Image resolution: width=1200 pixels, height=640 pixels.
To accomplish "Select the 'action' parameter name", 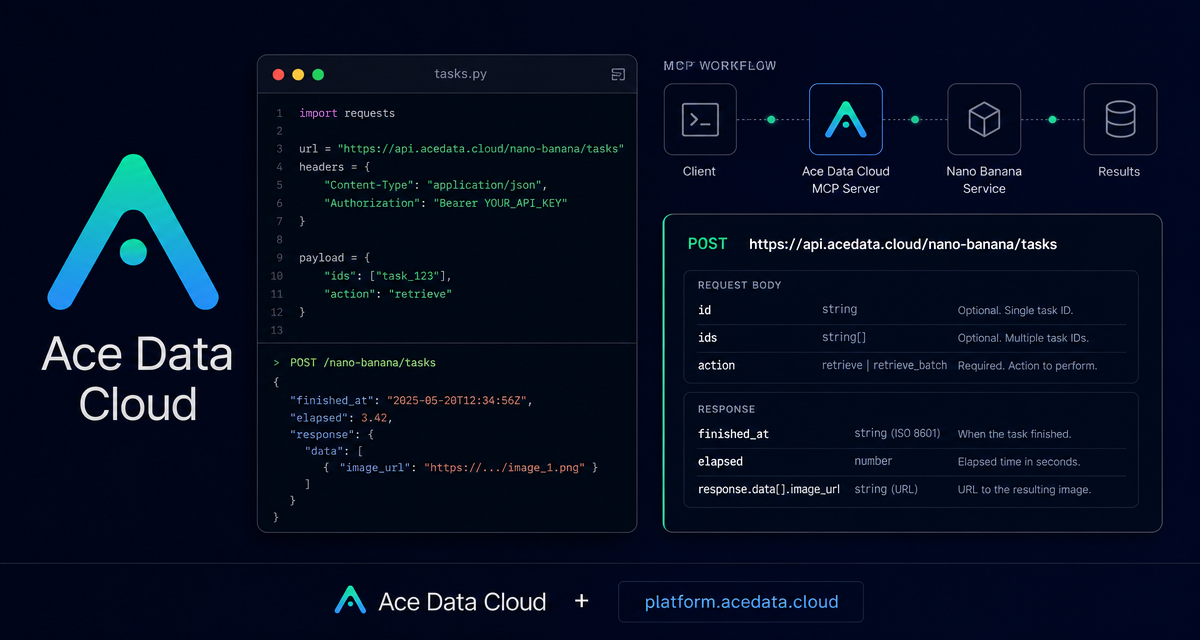I will [x=716, y=365].
